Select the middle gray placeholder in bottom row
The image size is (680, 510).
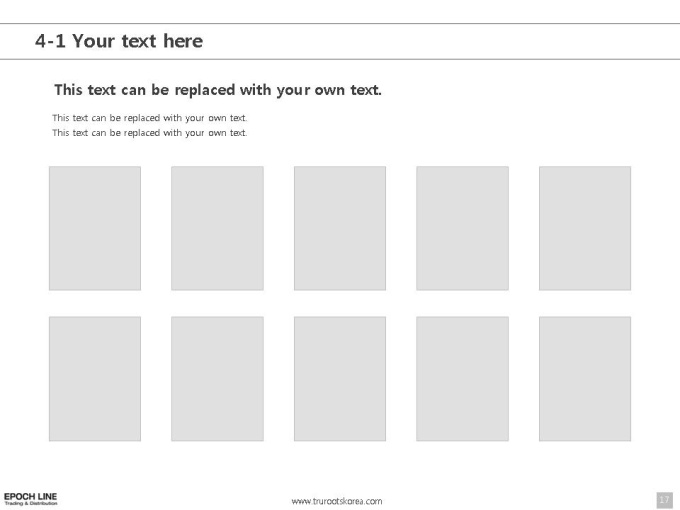340,379
